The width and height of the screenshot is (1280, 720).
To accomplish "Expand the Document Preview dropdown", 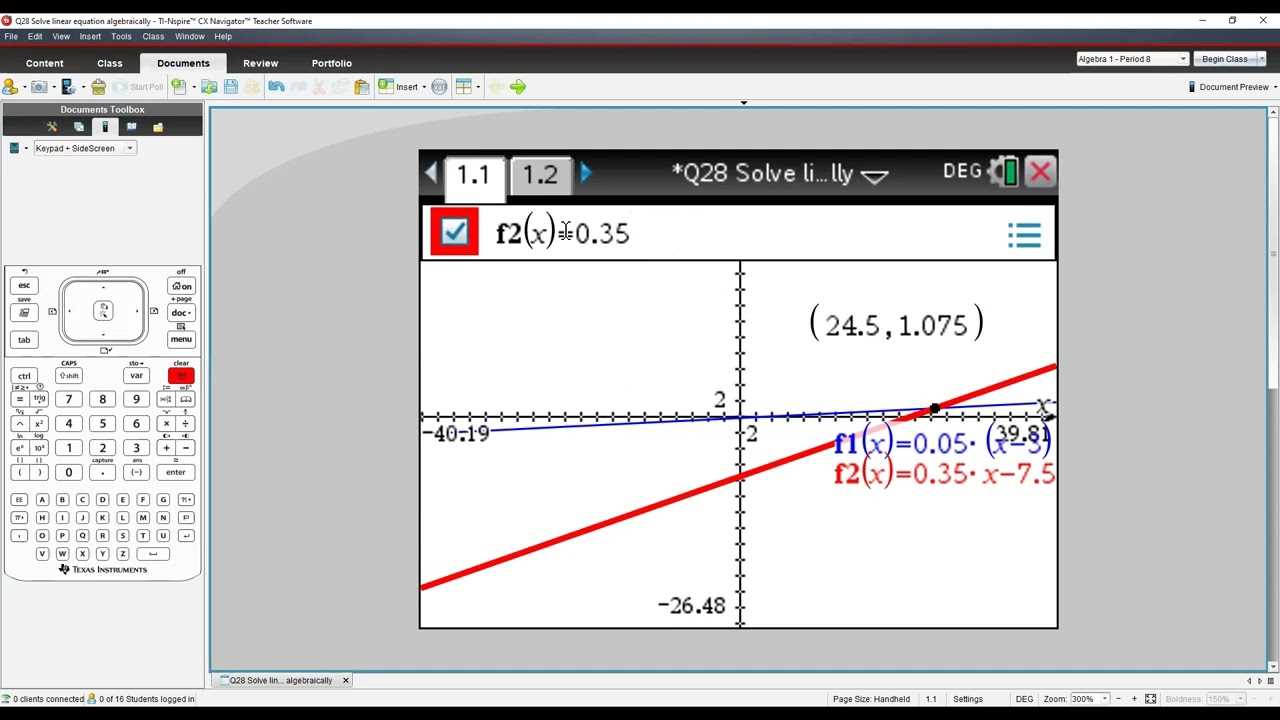I will (x=1275, y=87).
